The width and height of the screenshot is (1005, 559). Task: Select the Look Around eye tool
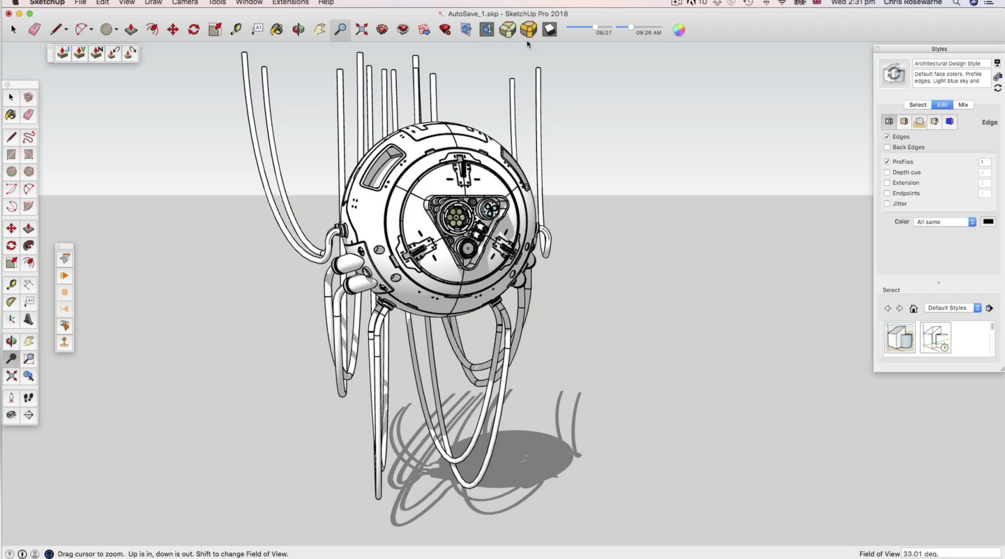(12, 415)
